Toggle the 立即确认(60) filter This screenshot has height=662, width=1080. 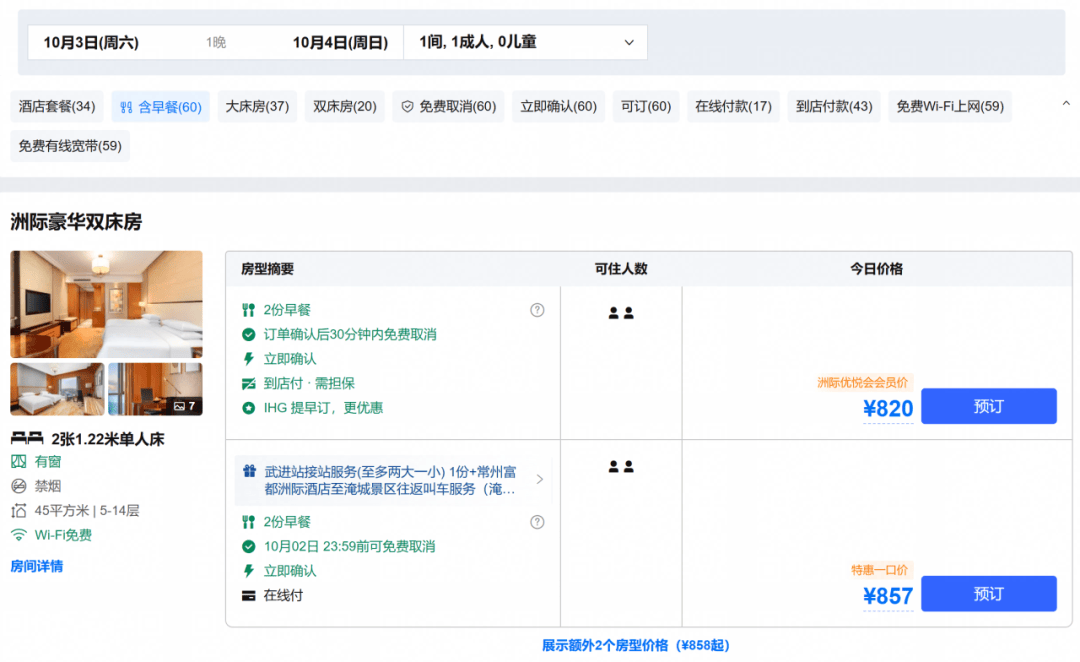(x=558, y=107)
